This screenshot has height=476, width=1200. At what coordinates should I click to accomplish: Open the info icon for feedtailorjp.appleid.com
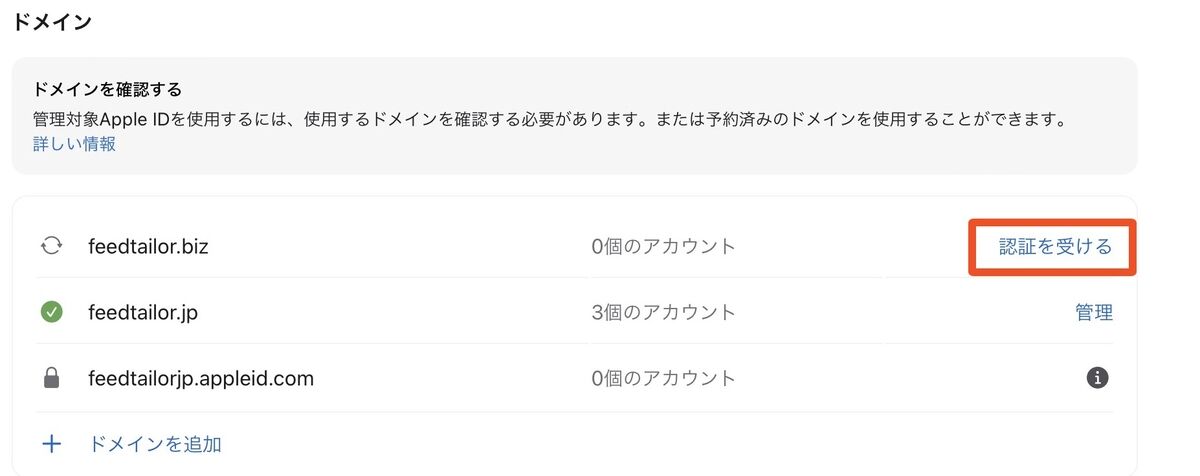pyautogui.click(x=1098, y=378)
